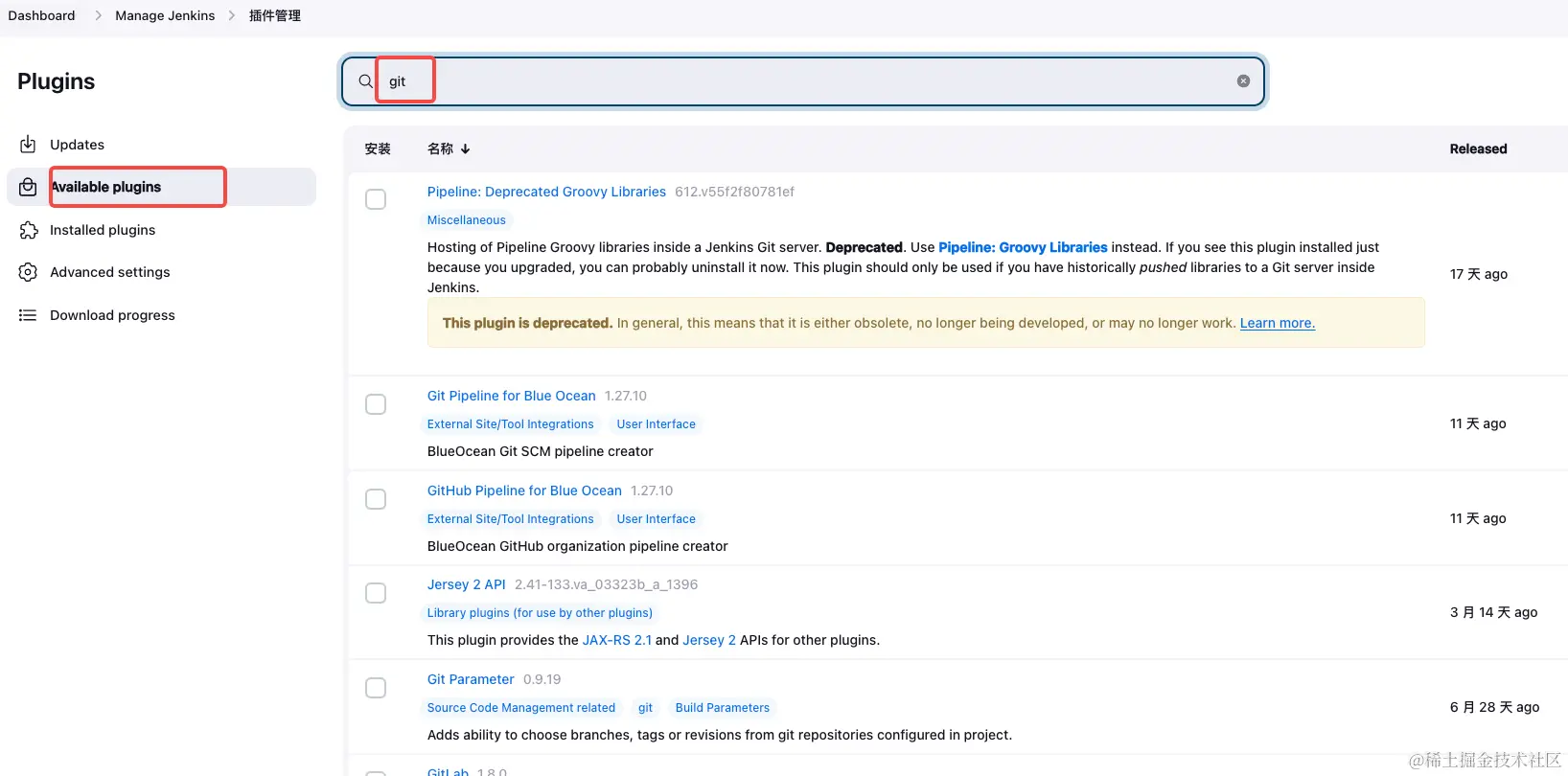The height and width of the screenshot is (776, 1568).
Task: Click version 1.27.10 of Git Pipeline
Action: (x=626, y=396)
